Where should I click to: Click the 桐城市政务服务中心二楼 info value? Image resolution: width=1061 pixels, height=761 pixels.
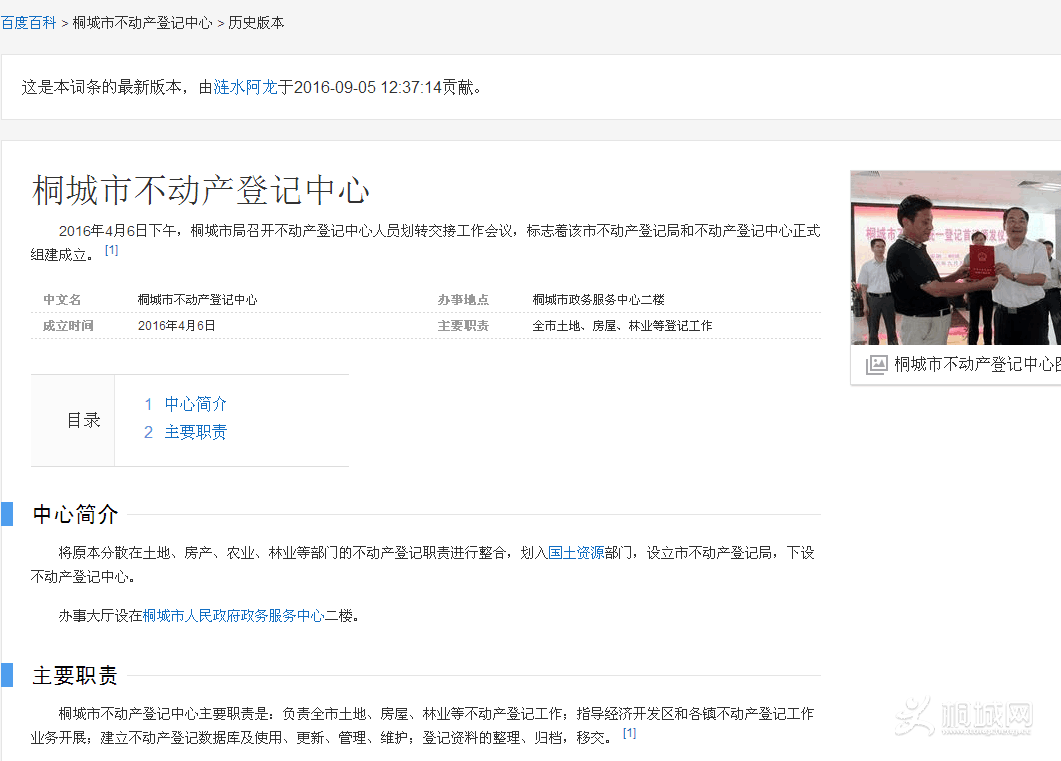pos(598,300)
